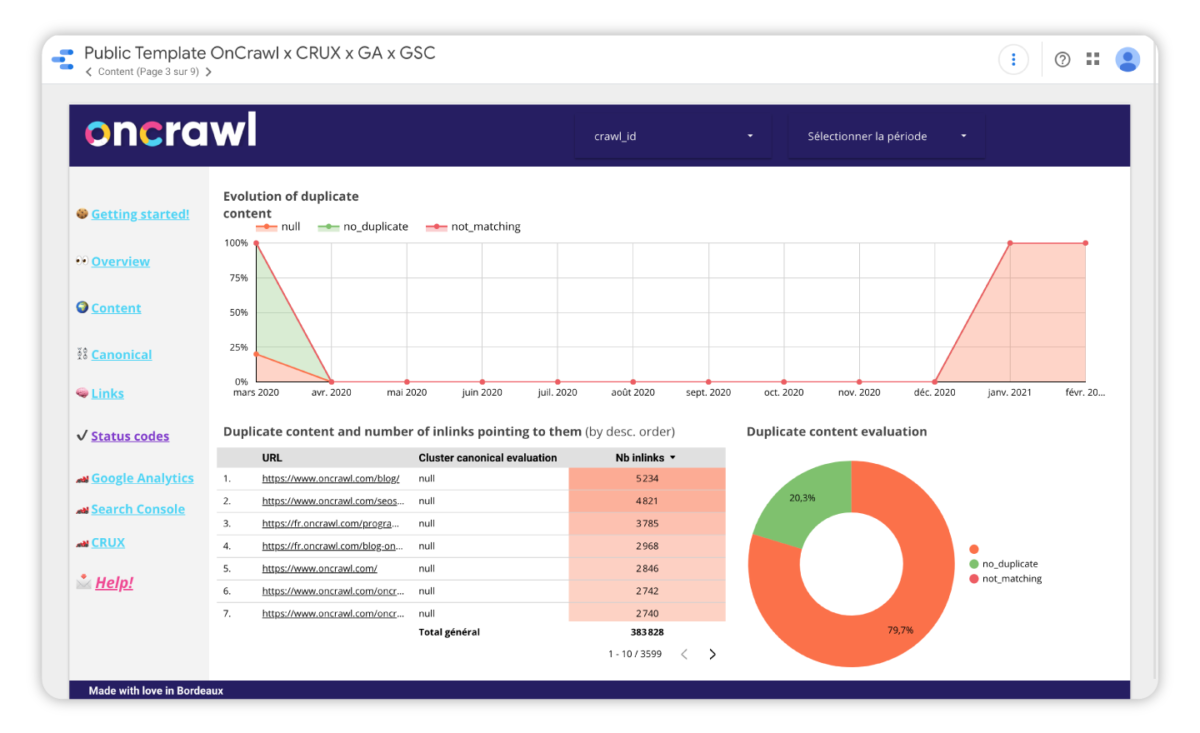This screenshot has width=1200, height=733.
Task: Toggle null series in chart legend
Action: [279, 227]
